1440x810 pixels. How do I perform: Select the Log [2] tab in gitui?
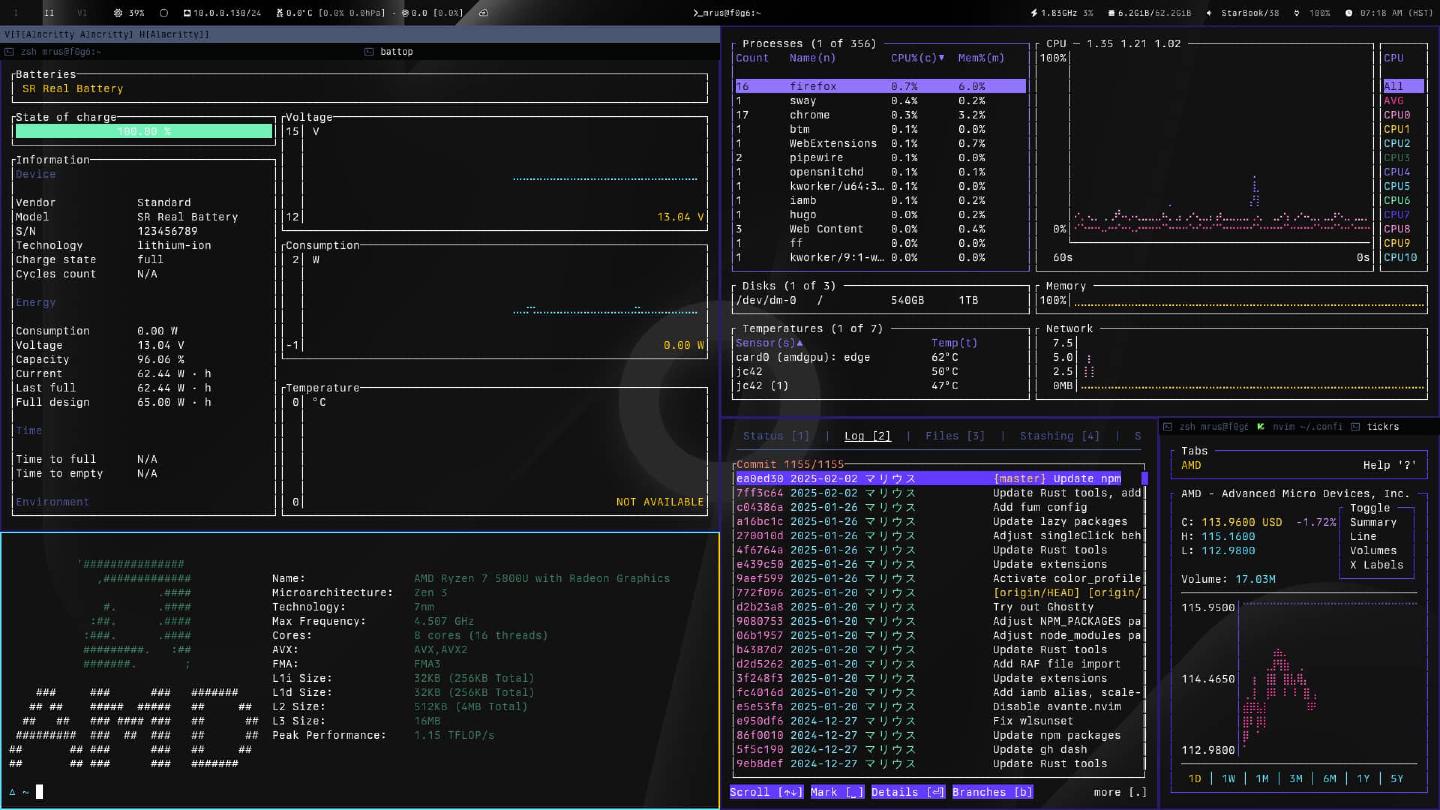867,436
